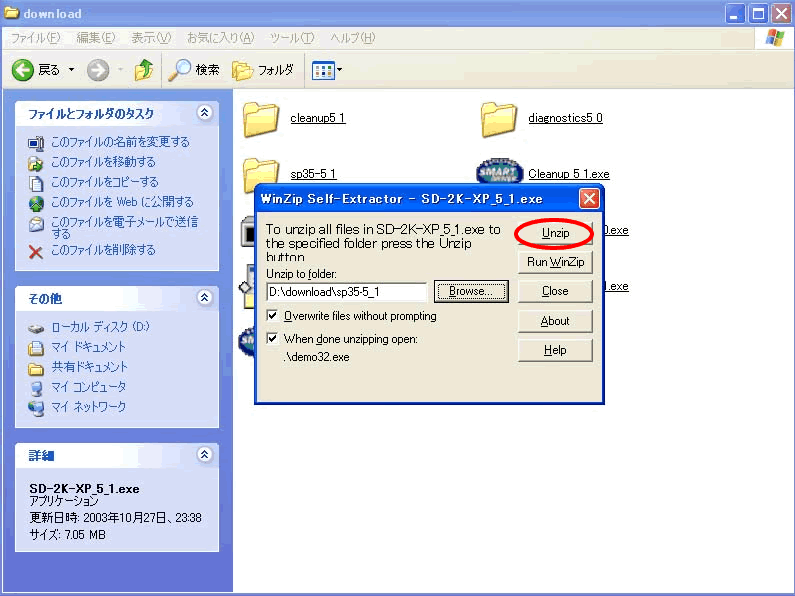Screen dimensions: 795x596
Task: Click the My Network (マイ ネットワーク) link
Action: [88, 407]
